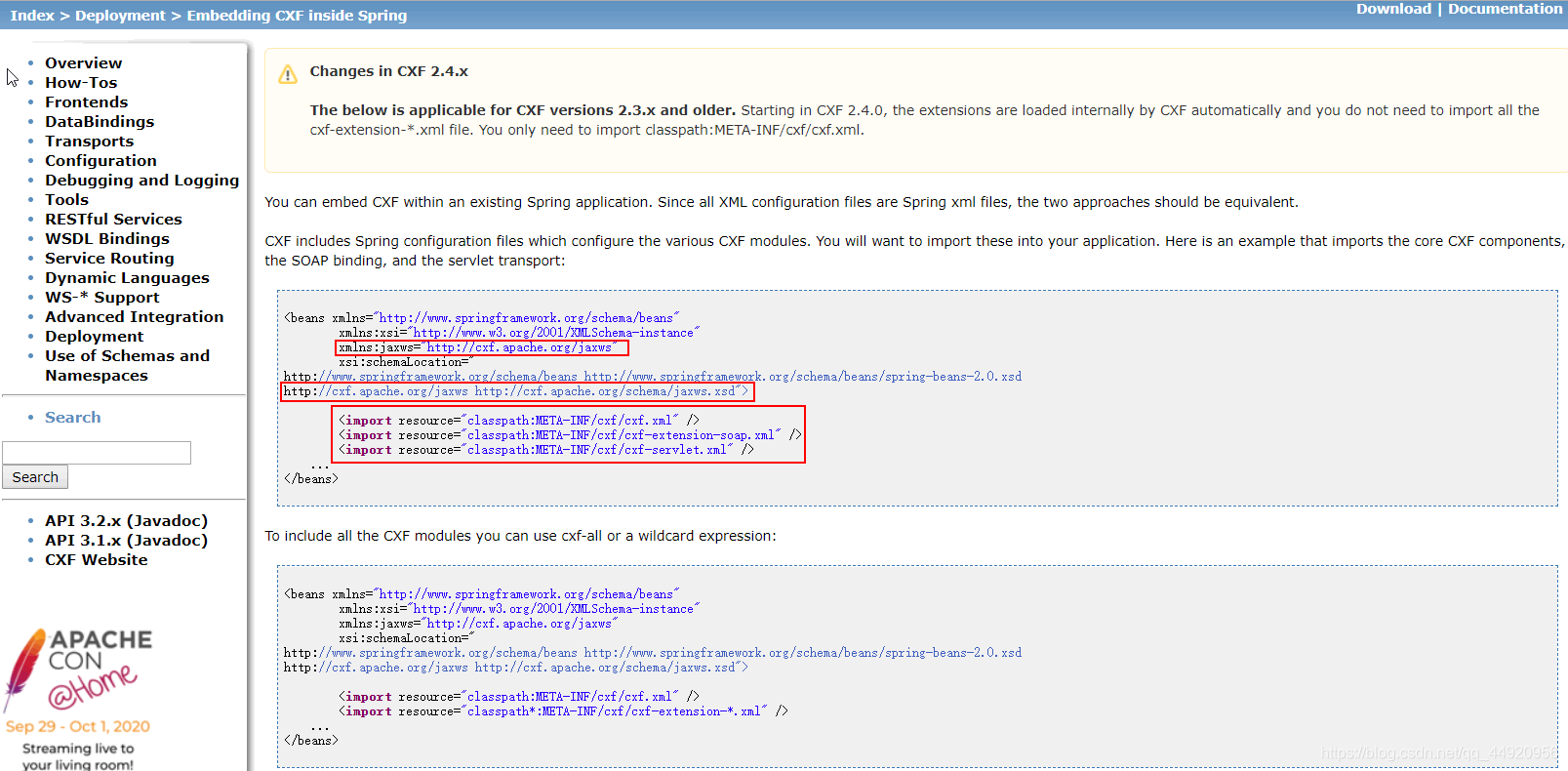The height and width of the screenshot is (771, 1568).
Task: Open the Download link in header
Action: point(1393,9)
